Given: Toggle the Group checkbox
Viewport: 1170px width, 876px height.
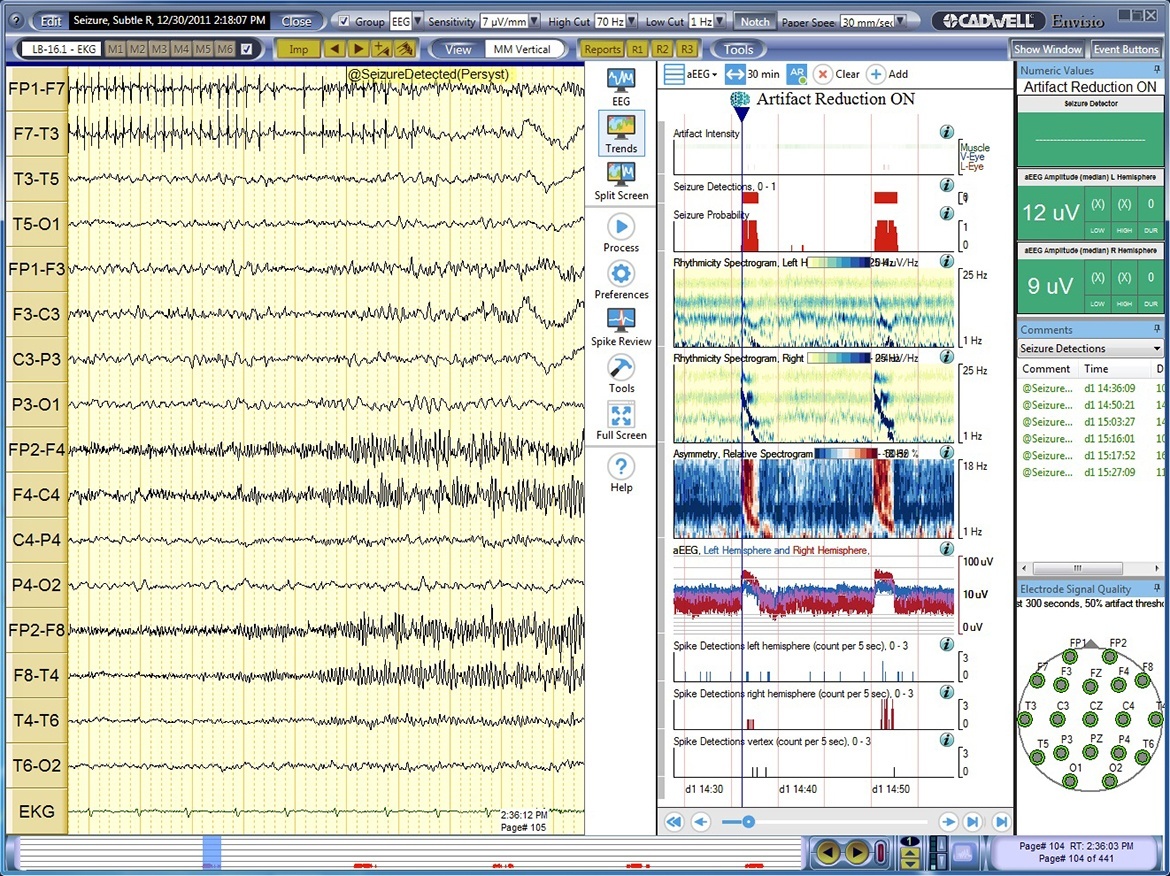Looking at the screenshot, I should [344, 22].
